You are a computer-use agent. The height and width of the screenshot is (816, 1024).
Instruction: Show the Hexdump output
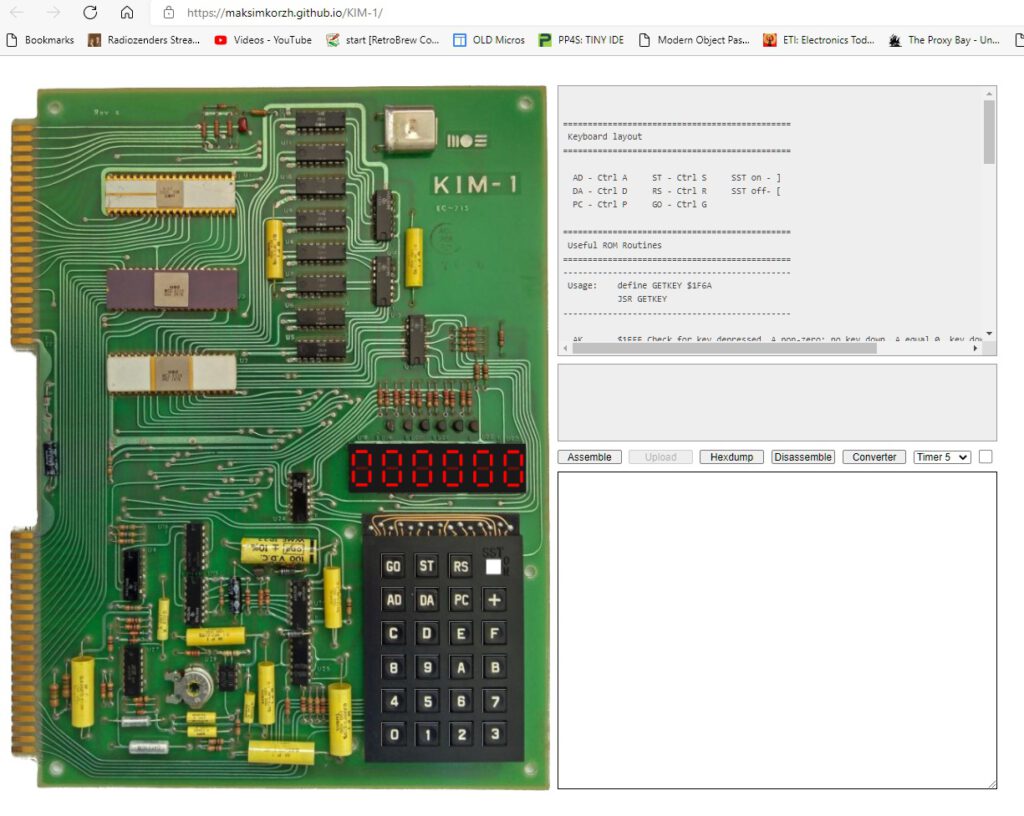pos(731,457)
